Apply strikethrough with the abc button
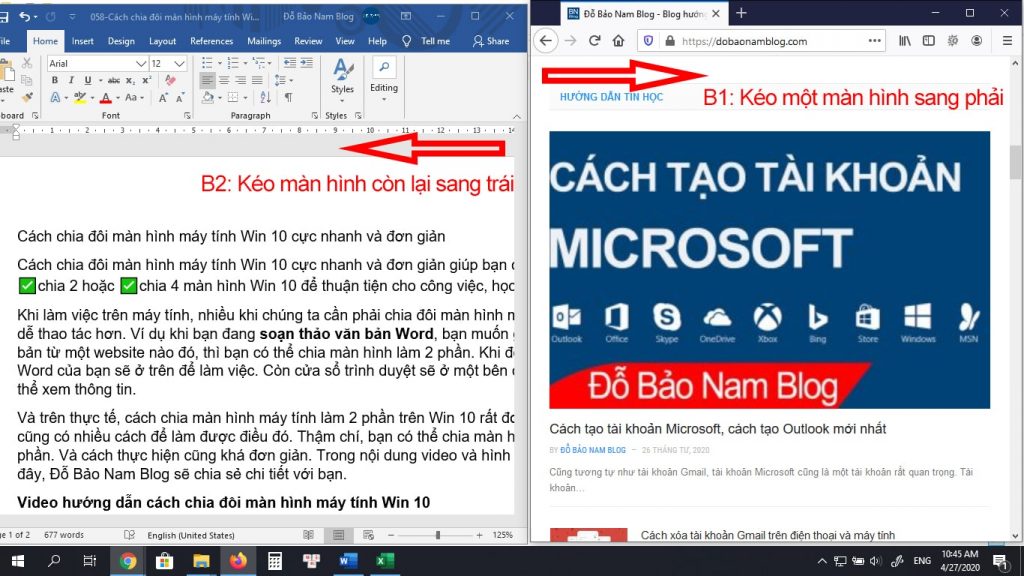 114,80
